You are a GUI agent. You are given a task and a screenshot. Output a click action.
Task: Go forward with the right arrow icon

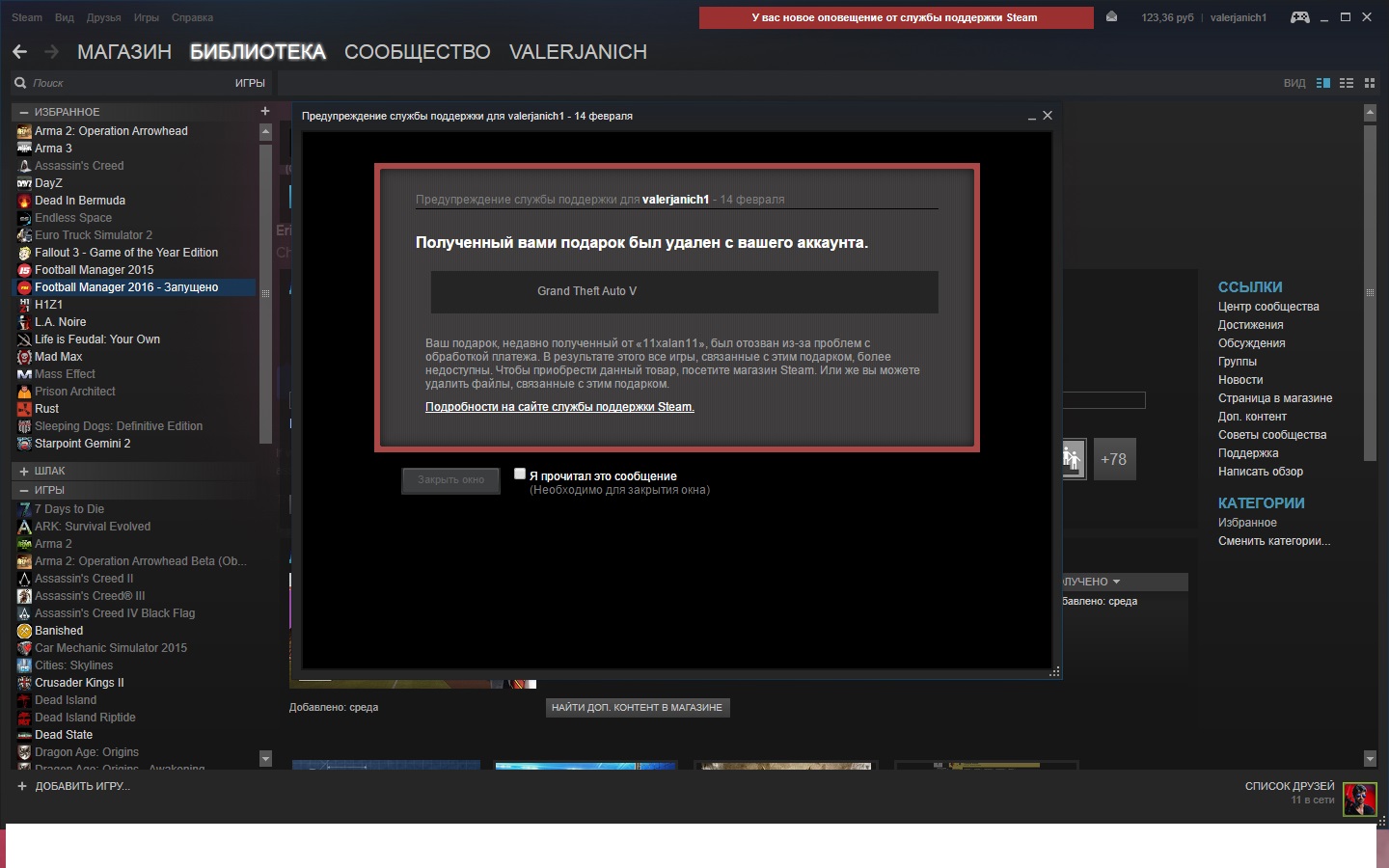(x=51, y=52)
